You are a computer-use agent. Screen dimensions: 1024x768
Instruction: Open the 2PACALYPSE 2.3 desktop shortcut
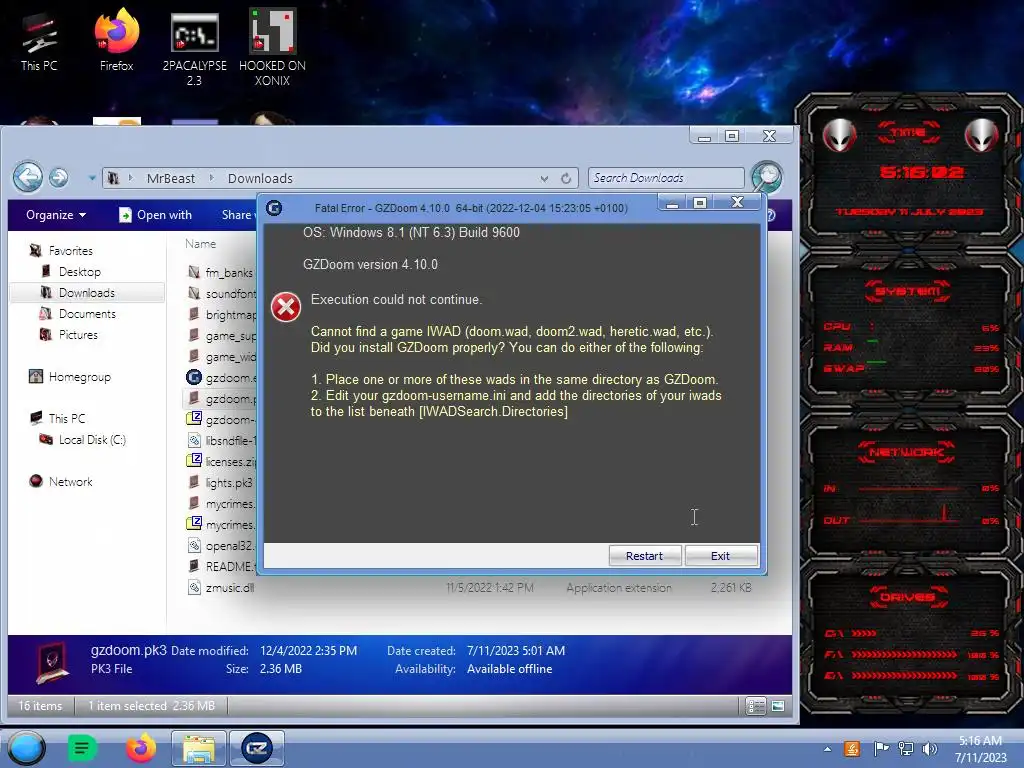[x=194, y=49]
